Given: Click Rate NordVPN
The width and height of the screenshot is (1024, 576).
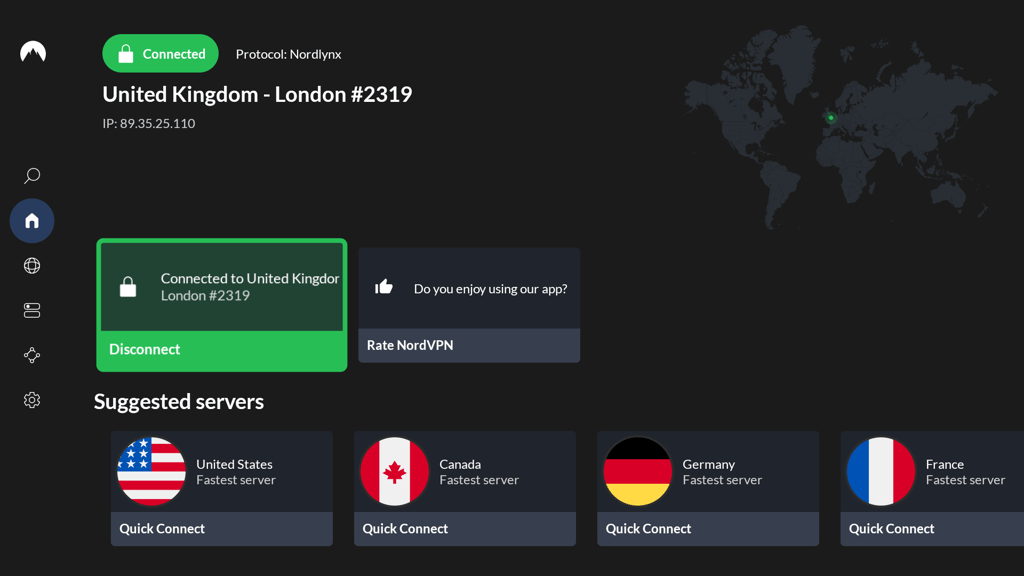Looking at the screenshot, I should click(x=469, y=345).
